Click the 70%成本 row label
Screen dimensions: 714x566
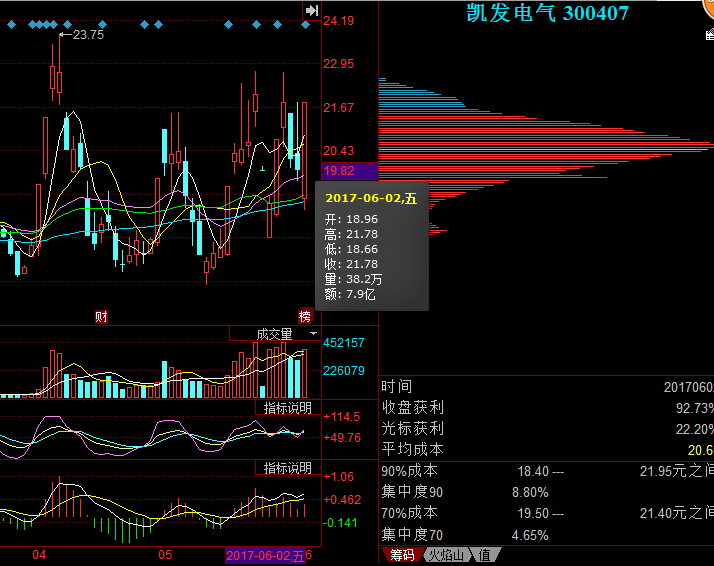409,513
